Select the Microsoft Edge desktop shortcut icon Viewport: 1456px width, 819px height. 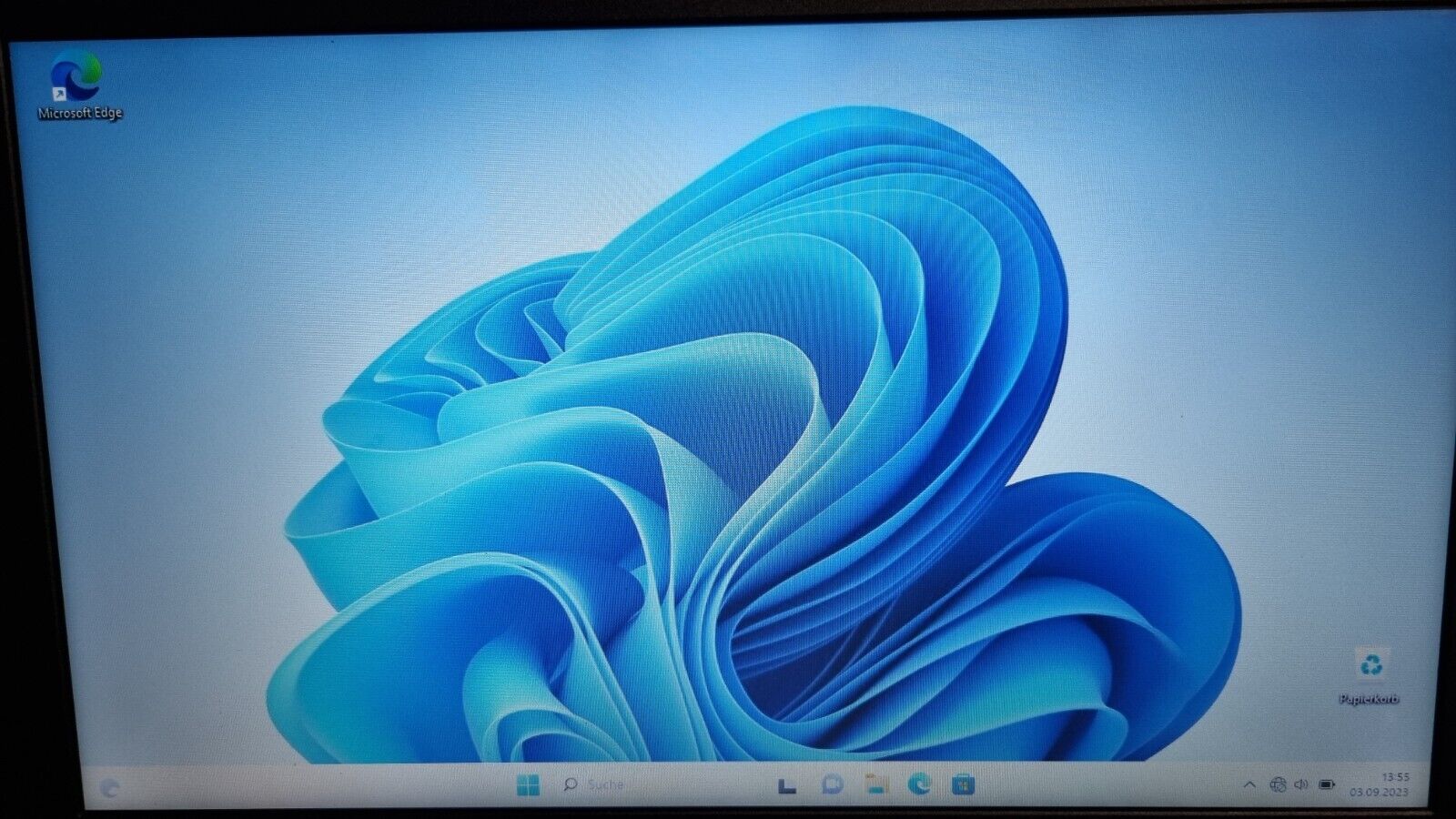[x=76, y=77]
